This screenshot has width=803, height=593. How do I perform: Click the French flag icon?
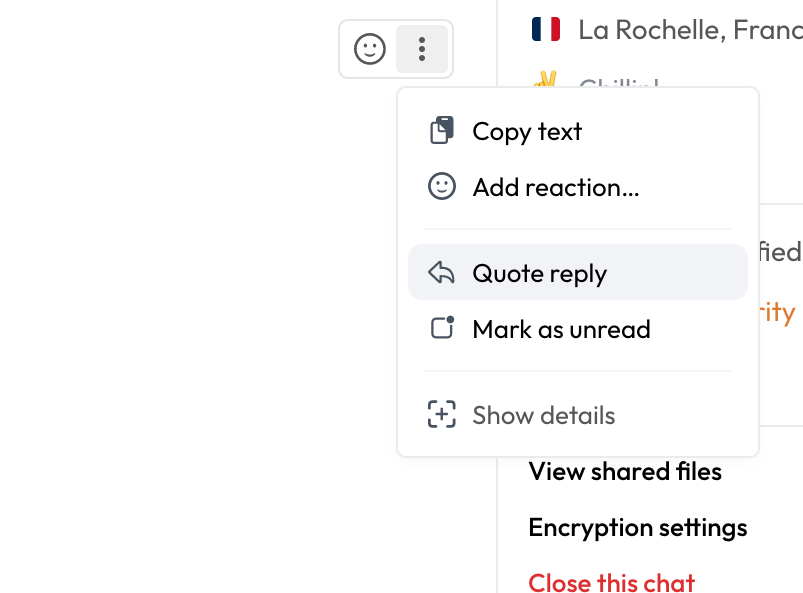click(546, 29)
